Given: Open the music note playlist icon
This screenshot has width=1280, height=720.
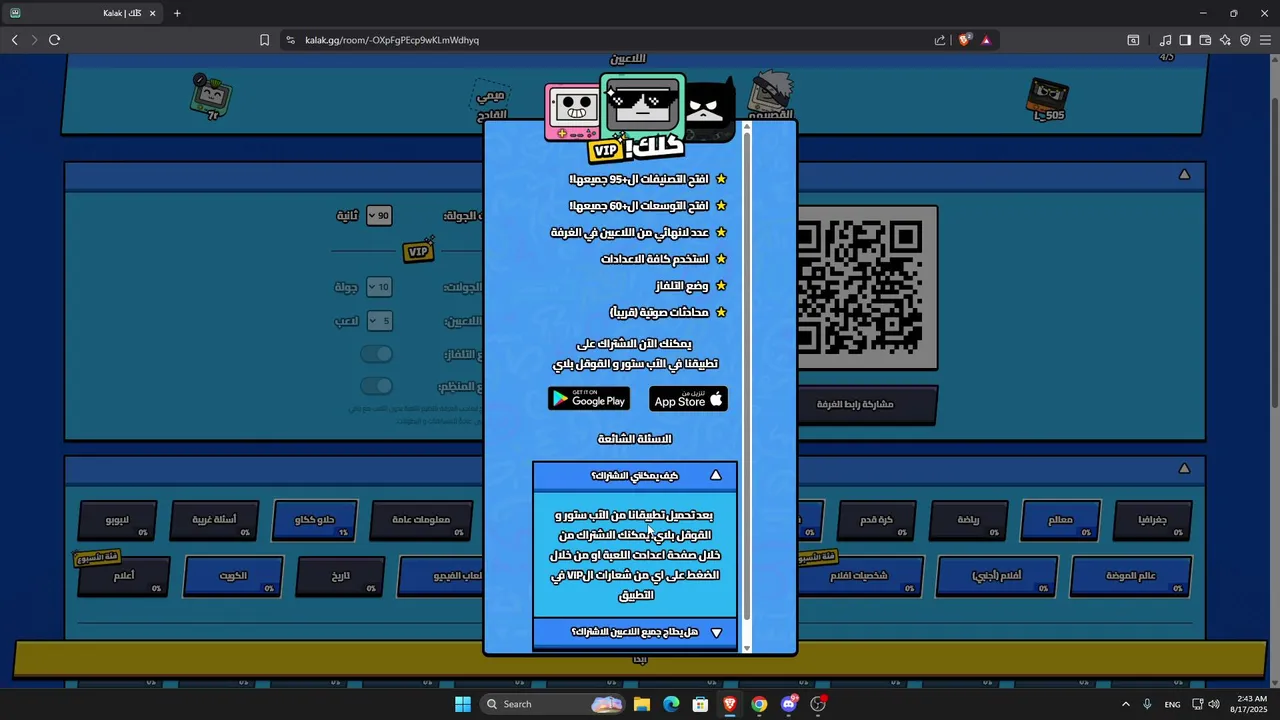Looking at the screenshot, I should point(1165,40).
